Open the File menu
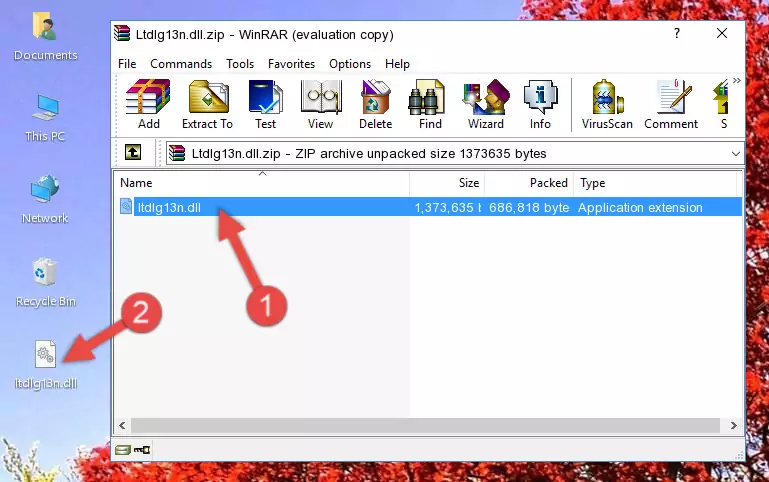Viewport: 769px width, 482px height. coord(127,64)
